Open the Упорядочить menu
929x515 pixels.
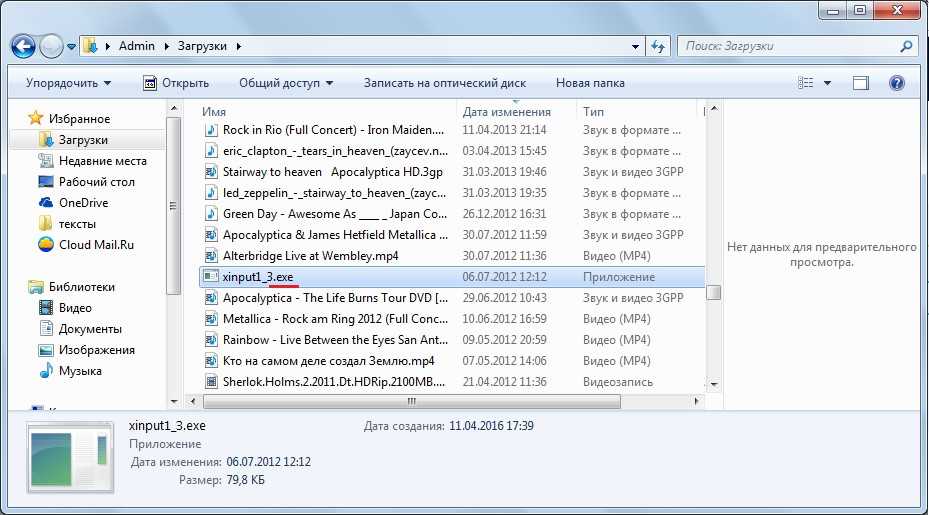(x=68, y=83)
